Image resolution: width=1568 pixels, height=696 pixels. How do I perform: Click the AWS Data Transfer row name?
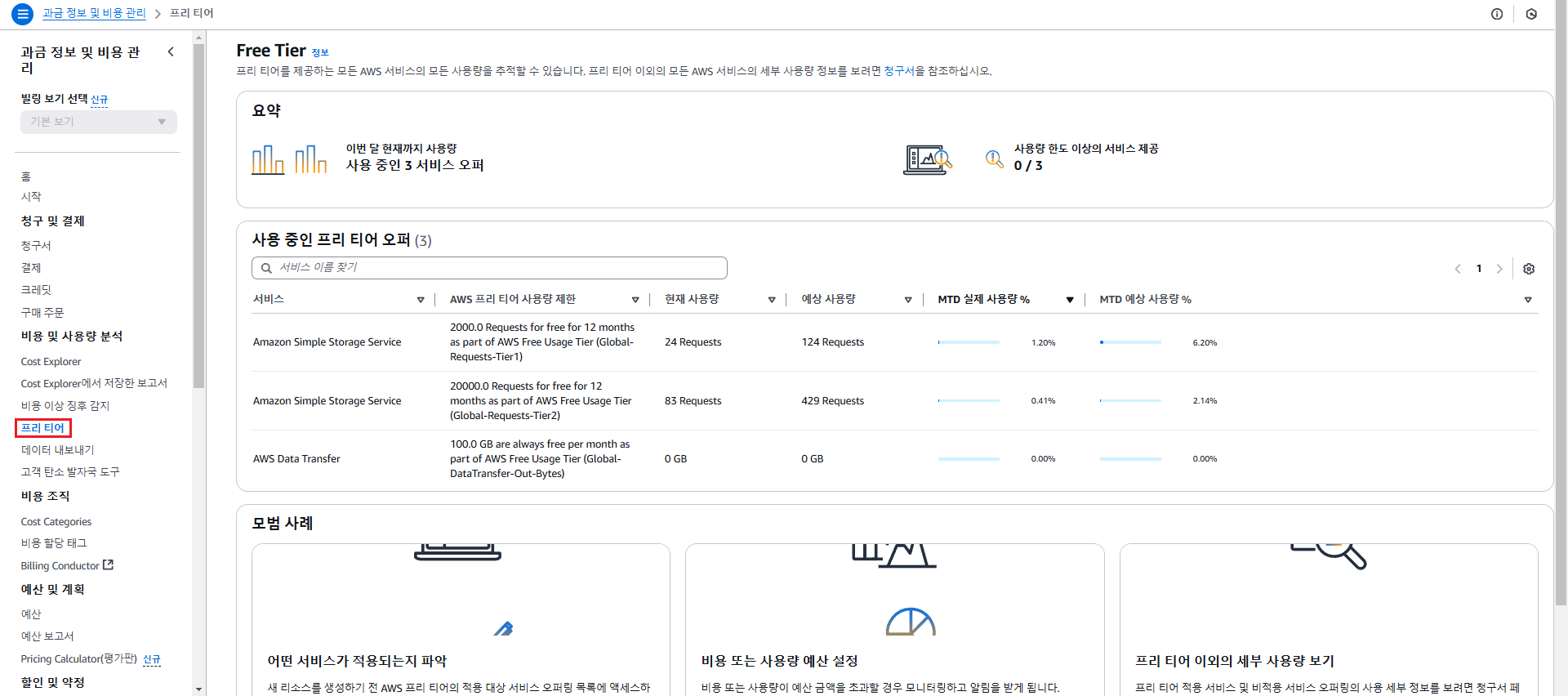[296, 459]
